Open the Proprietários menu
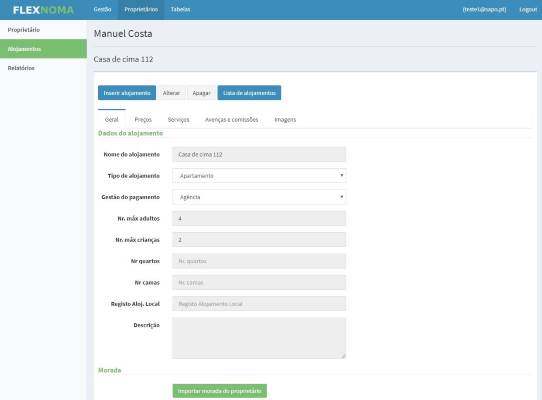The image size is (542, 400). point(141,10)
